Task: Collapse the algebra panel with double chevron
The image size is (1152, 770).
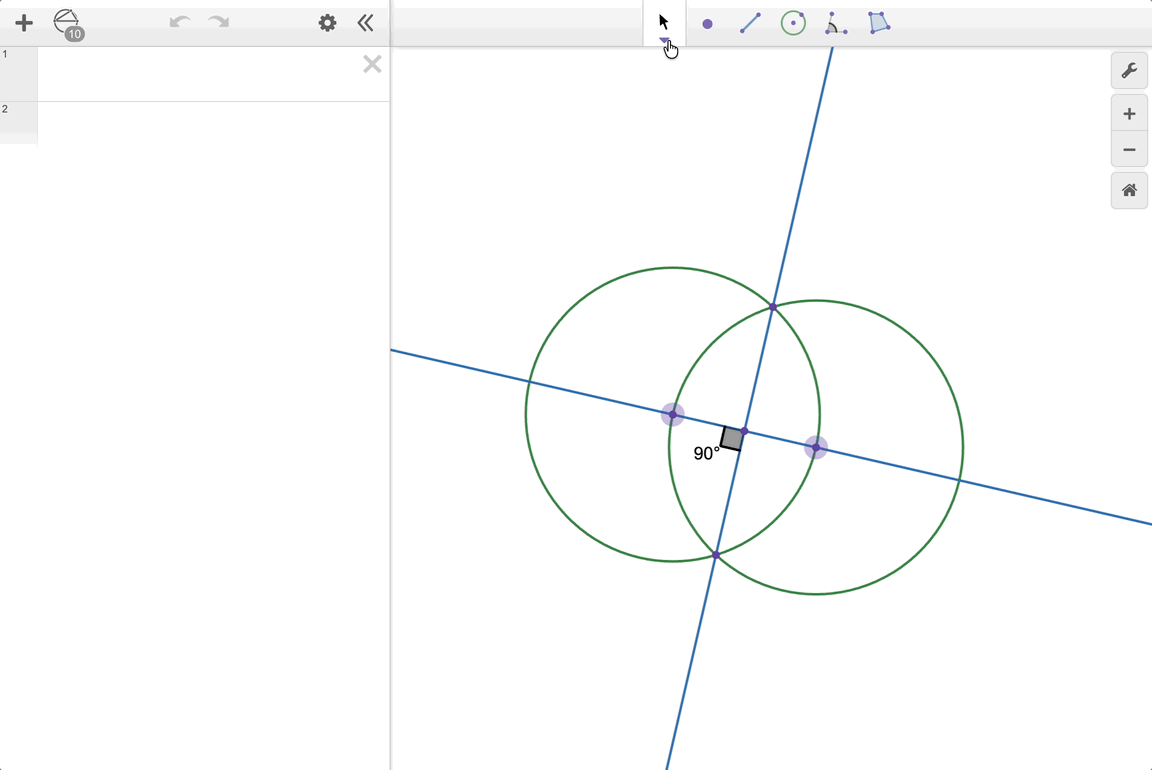Action: coord(365,23)
